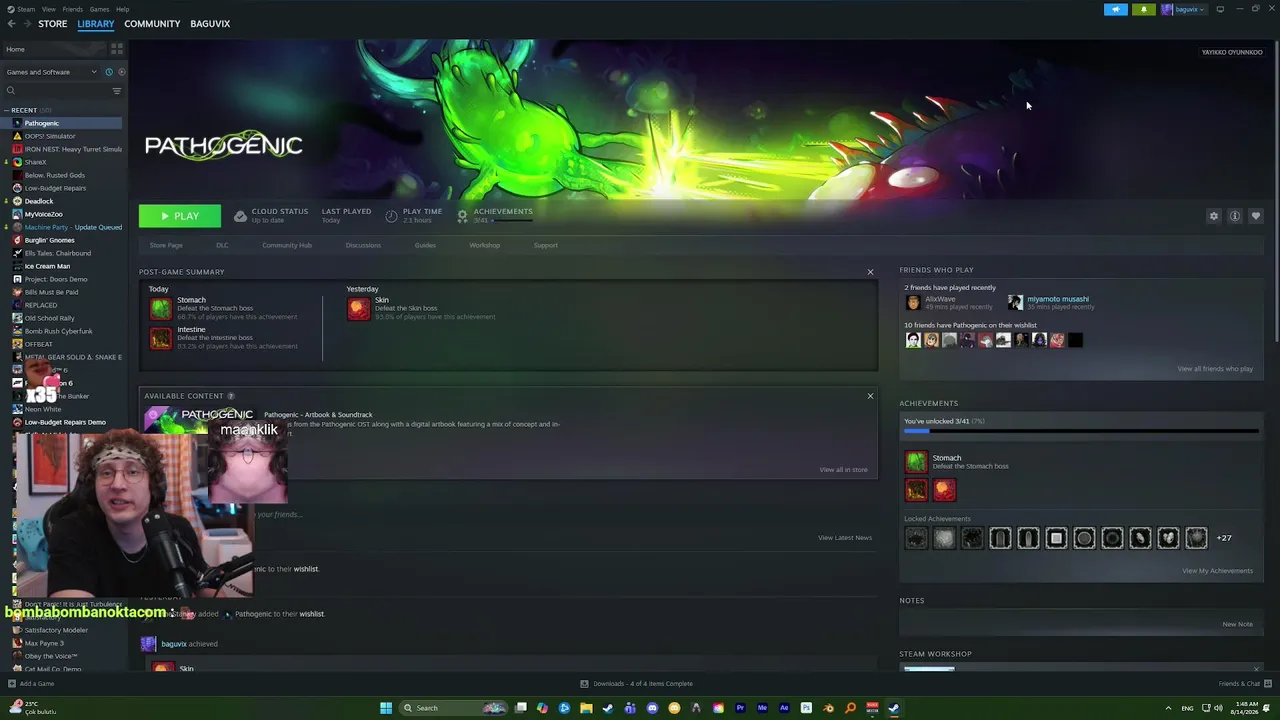Viewport: 1280px width, 720px height.
Task: Open the Help menu
Action: coord(122,9)
